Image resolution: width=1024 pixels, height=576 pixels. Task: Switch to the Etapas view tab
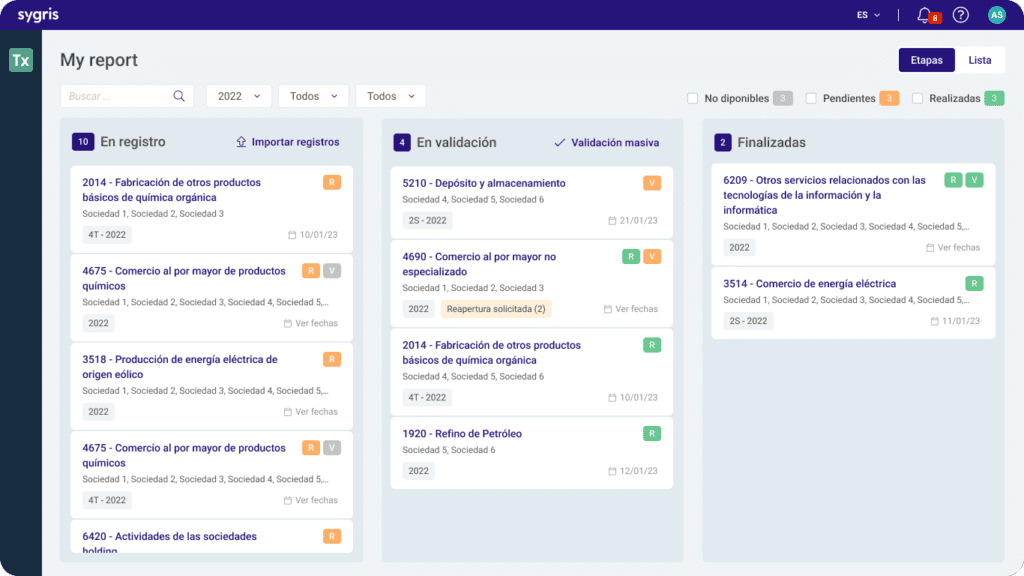coord(926,60)
